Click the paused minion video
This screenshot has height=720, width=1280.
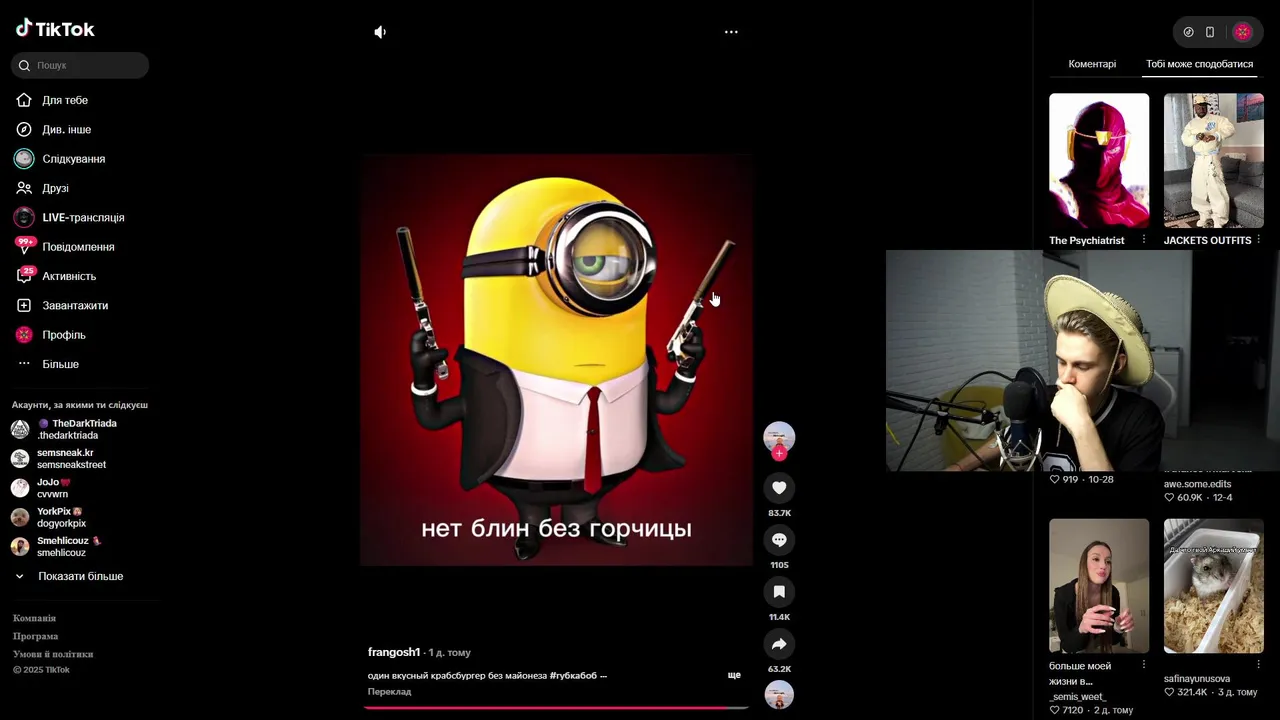coord(556,360)
